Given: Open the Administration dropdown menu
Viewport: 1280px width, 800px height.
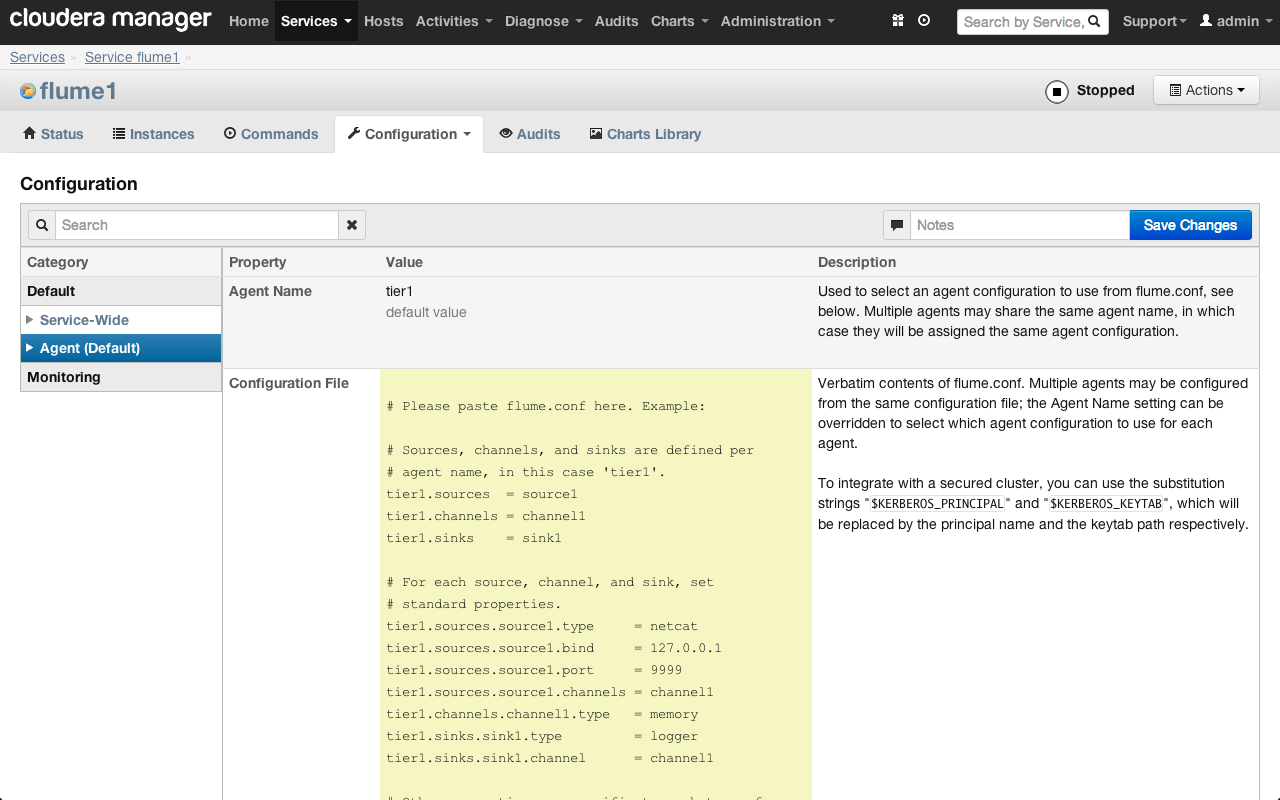Looking at the screenshot, I should click(778, 21).
